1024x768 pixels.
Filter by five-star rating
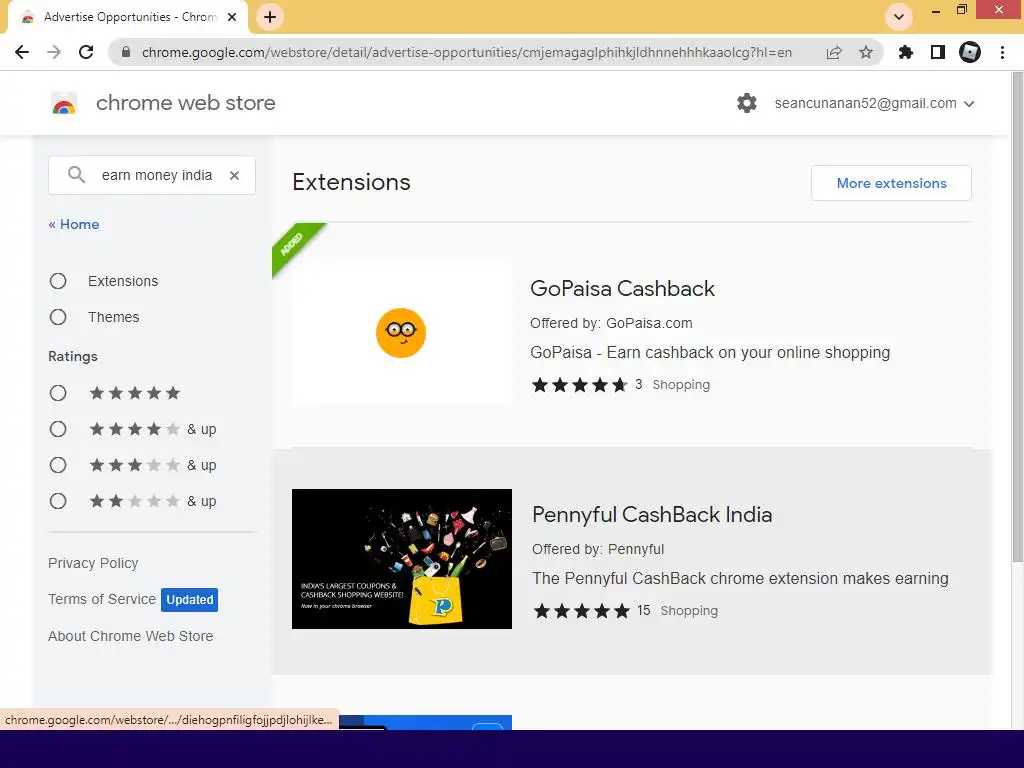pos(58,393)
